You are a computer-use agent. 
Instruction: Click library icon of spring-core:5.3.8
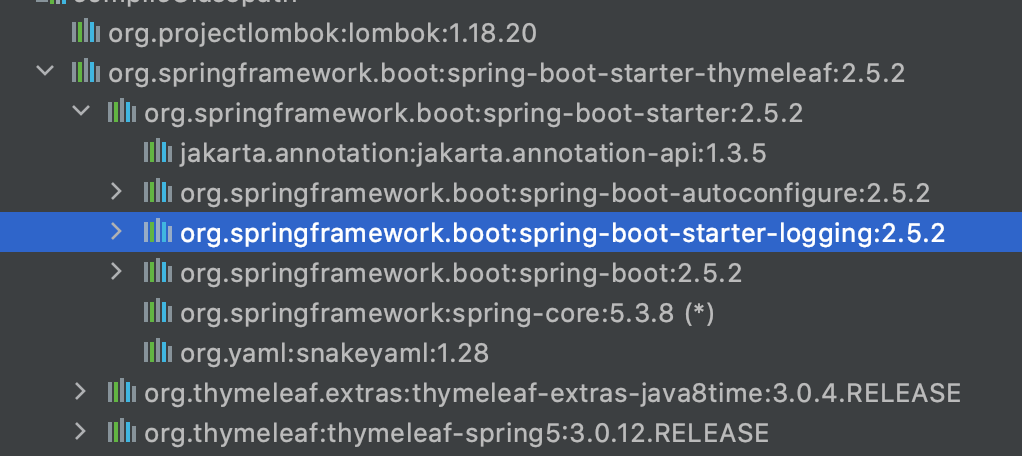pos(158,313)
